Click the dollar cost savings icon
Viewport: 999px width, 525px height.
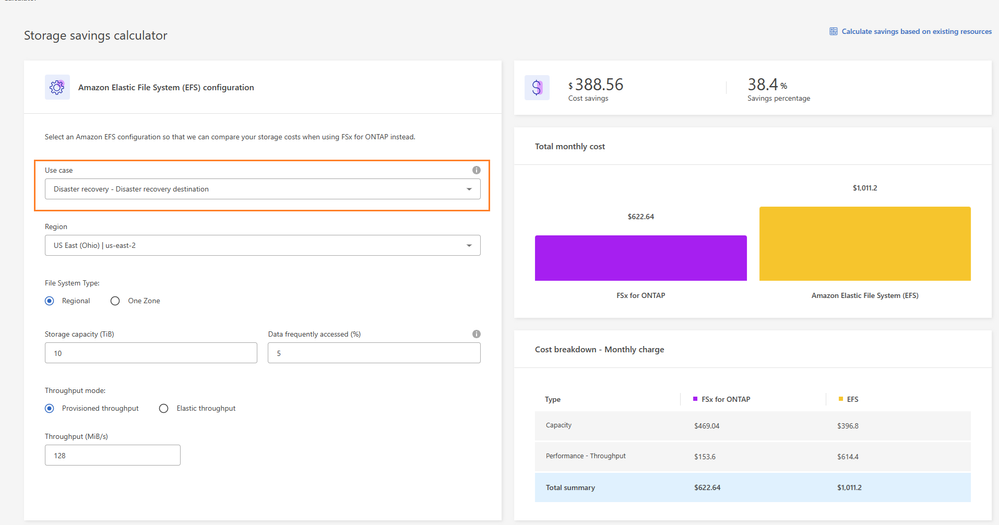(x=537, y=88)
